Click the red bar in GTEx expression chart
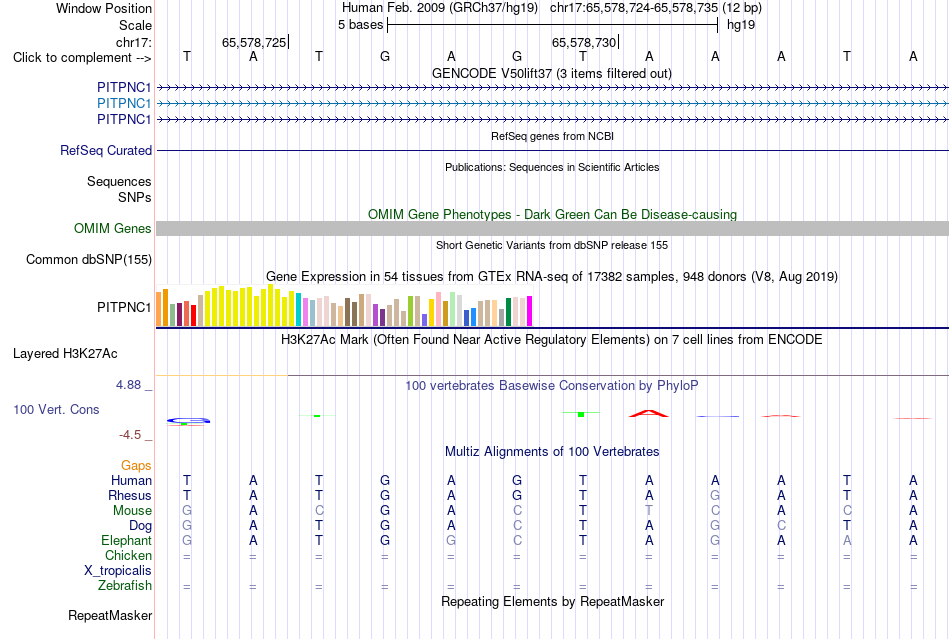This screenshot has height=639, width=950. 193,316
